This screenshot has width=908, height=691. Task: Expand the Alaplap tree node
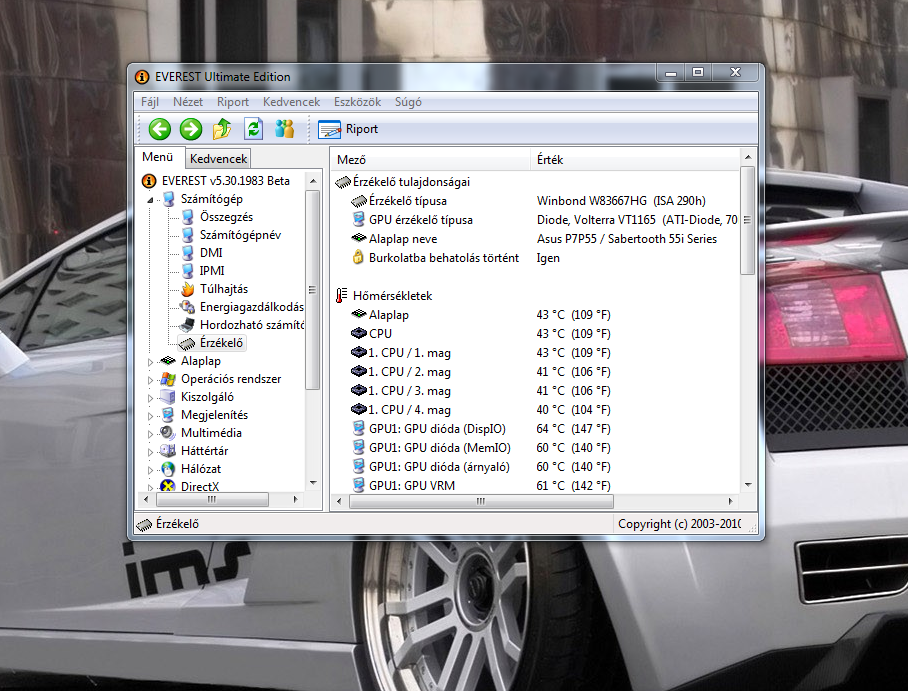coord(150,362)
